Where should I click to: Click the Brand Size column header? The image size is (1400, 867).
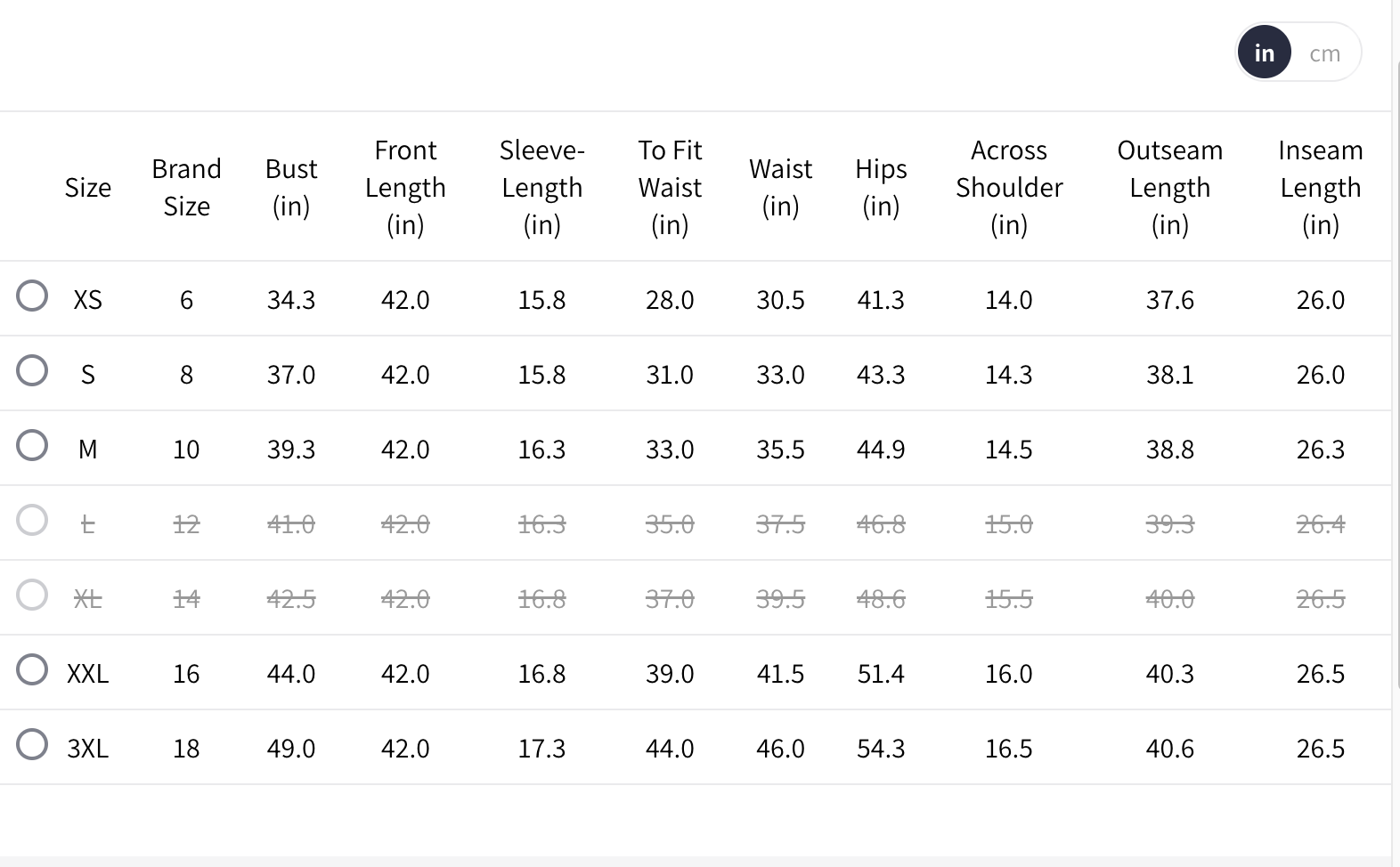coord(186,187)
